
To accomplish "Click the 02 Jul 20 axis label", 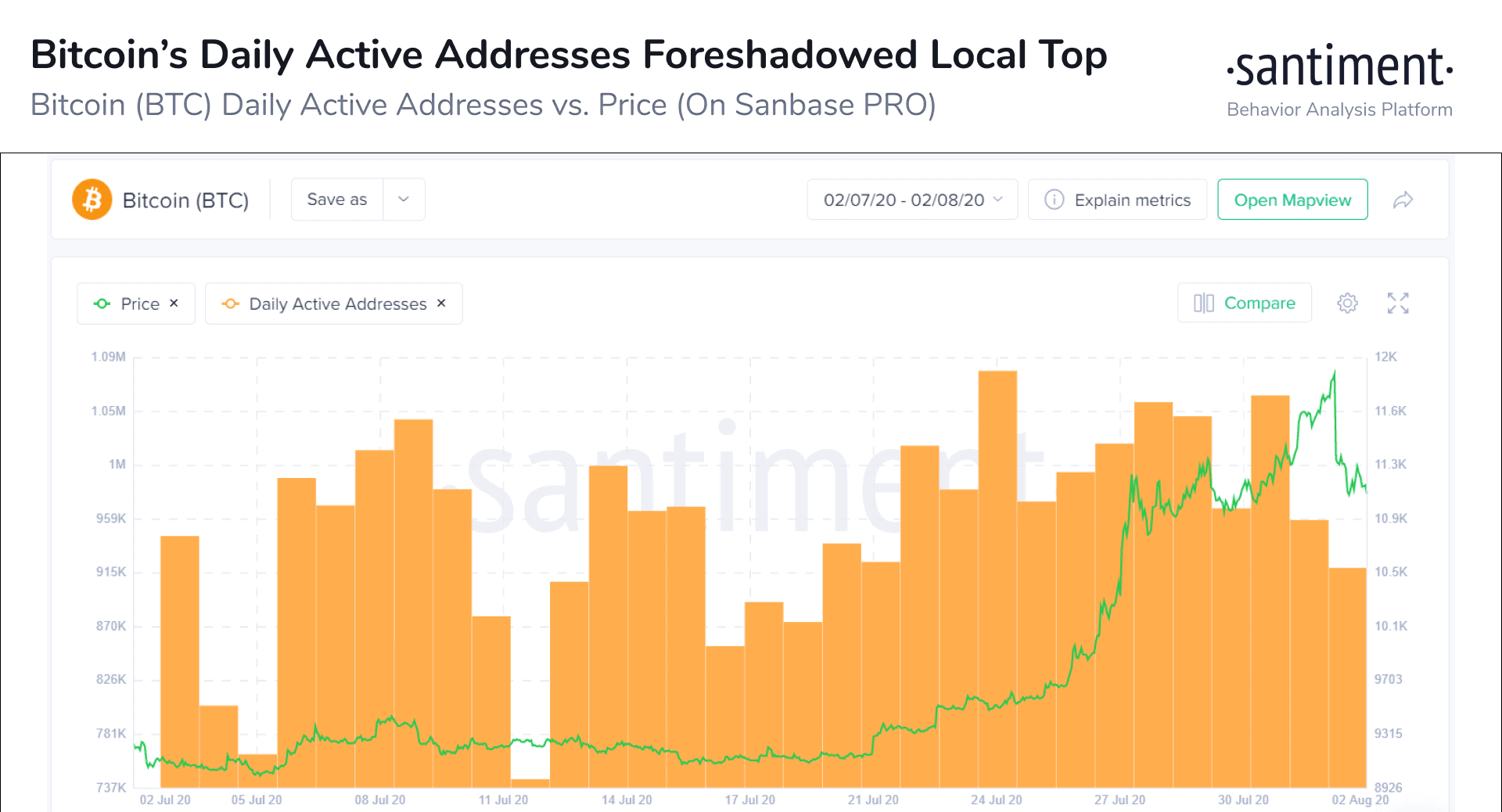I will point(165,799).
